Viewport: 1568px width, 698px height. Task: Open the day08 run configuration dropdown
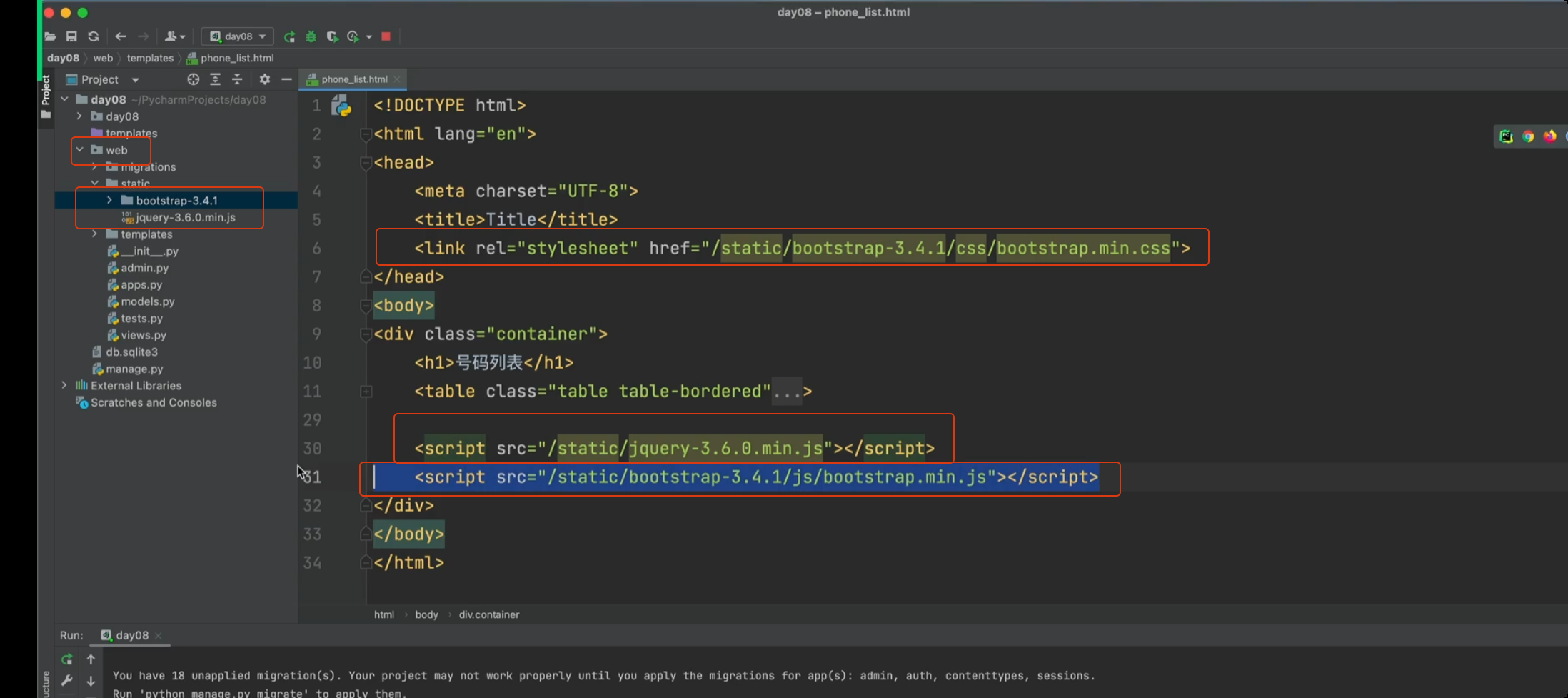click(238, 36)
